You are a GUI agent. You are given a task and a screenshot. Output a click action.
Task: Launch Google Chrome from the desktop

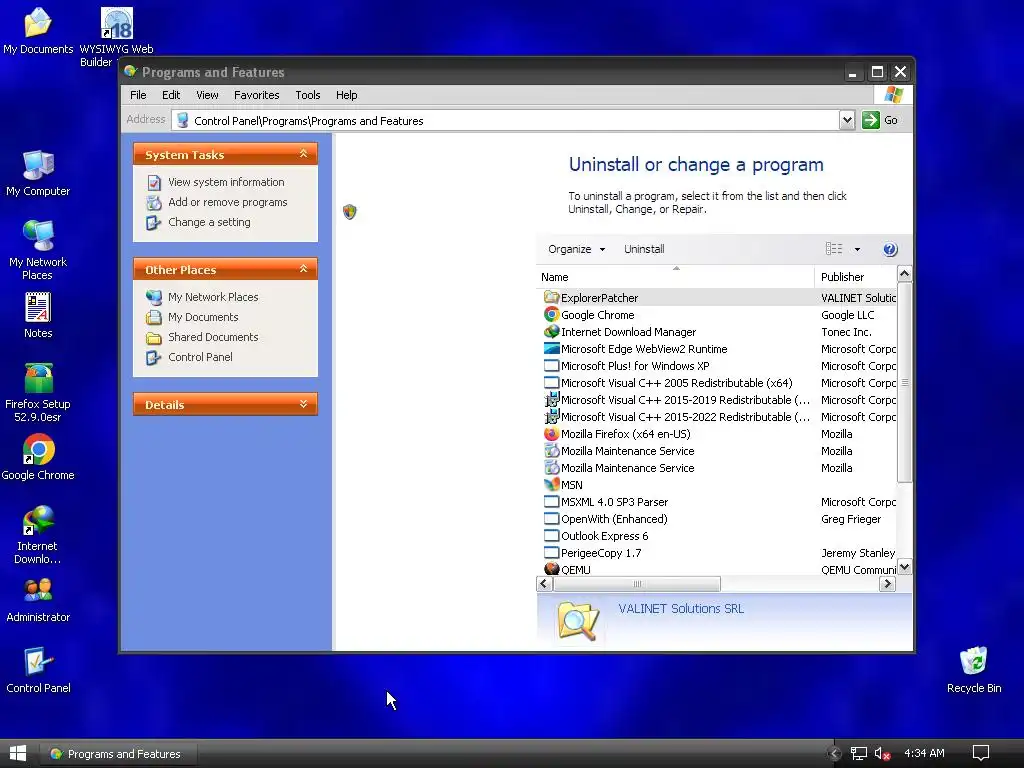coord(38,457)
